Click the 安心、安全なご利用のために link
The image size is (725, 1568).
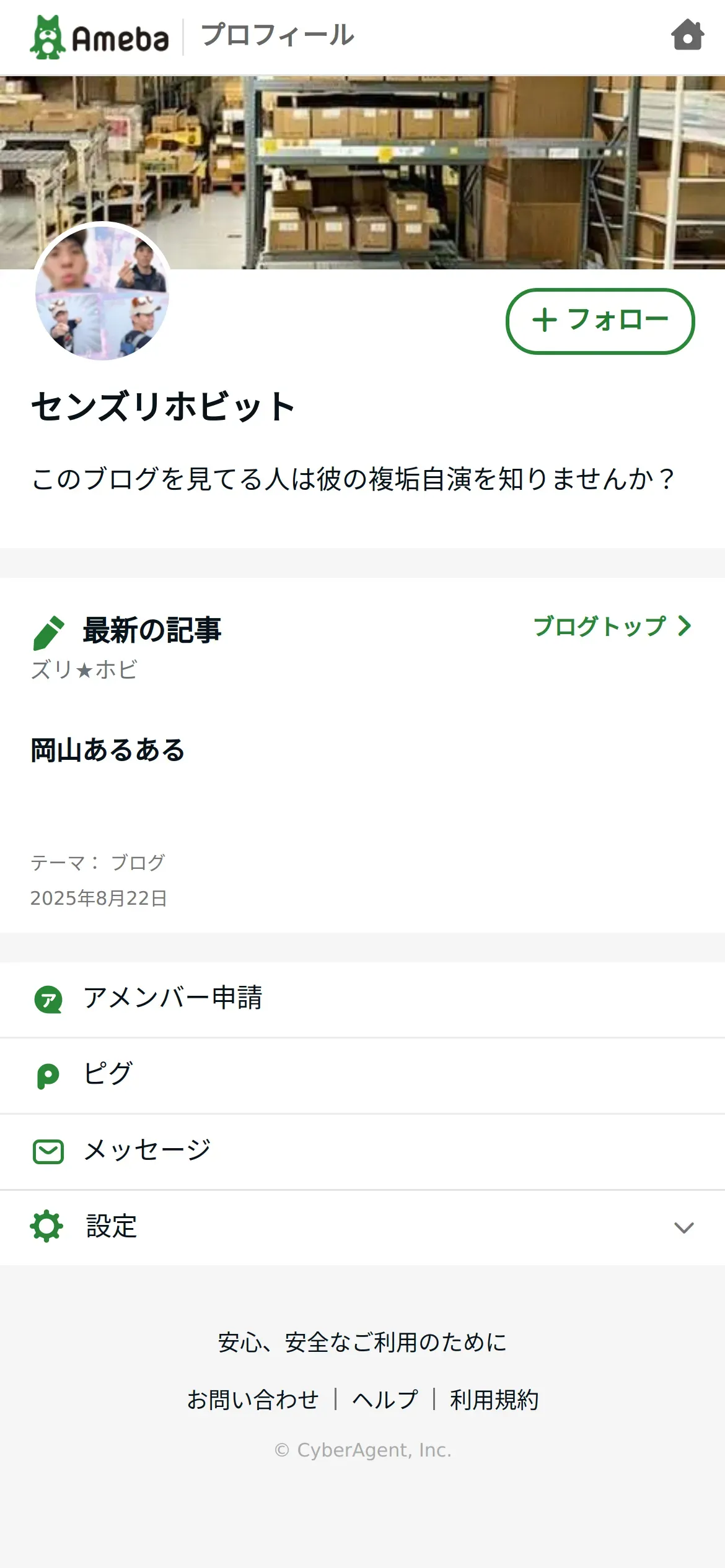[362, 1343]
